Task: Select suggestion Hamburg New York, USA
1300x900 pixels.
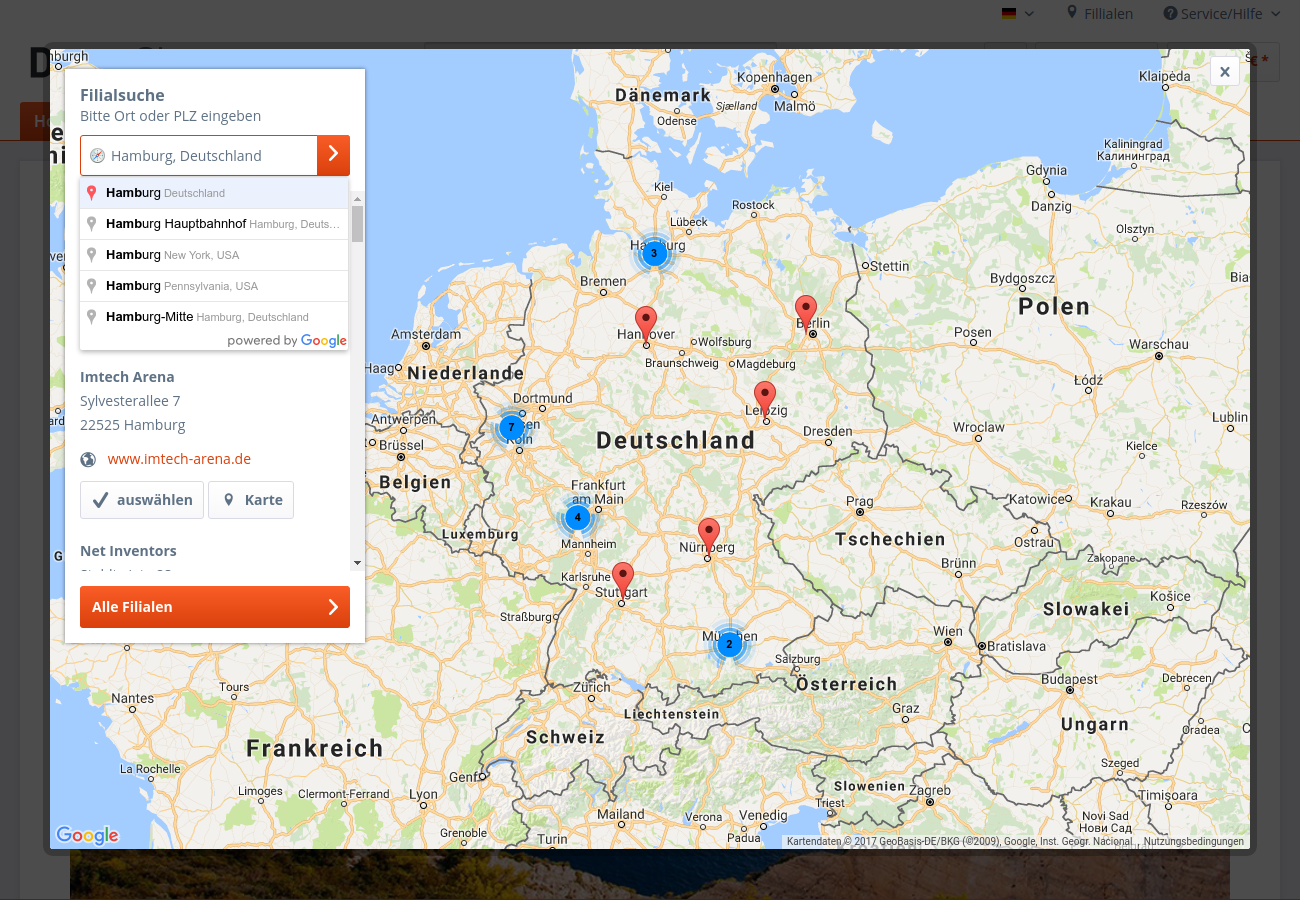Action: tap(214, 255)
